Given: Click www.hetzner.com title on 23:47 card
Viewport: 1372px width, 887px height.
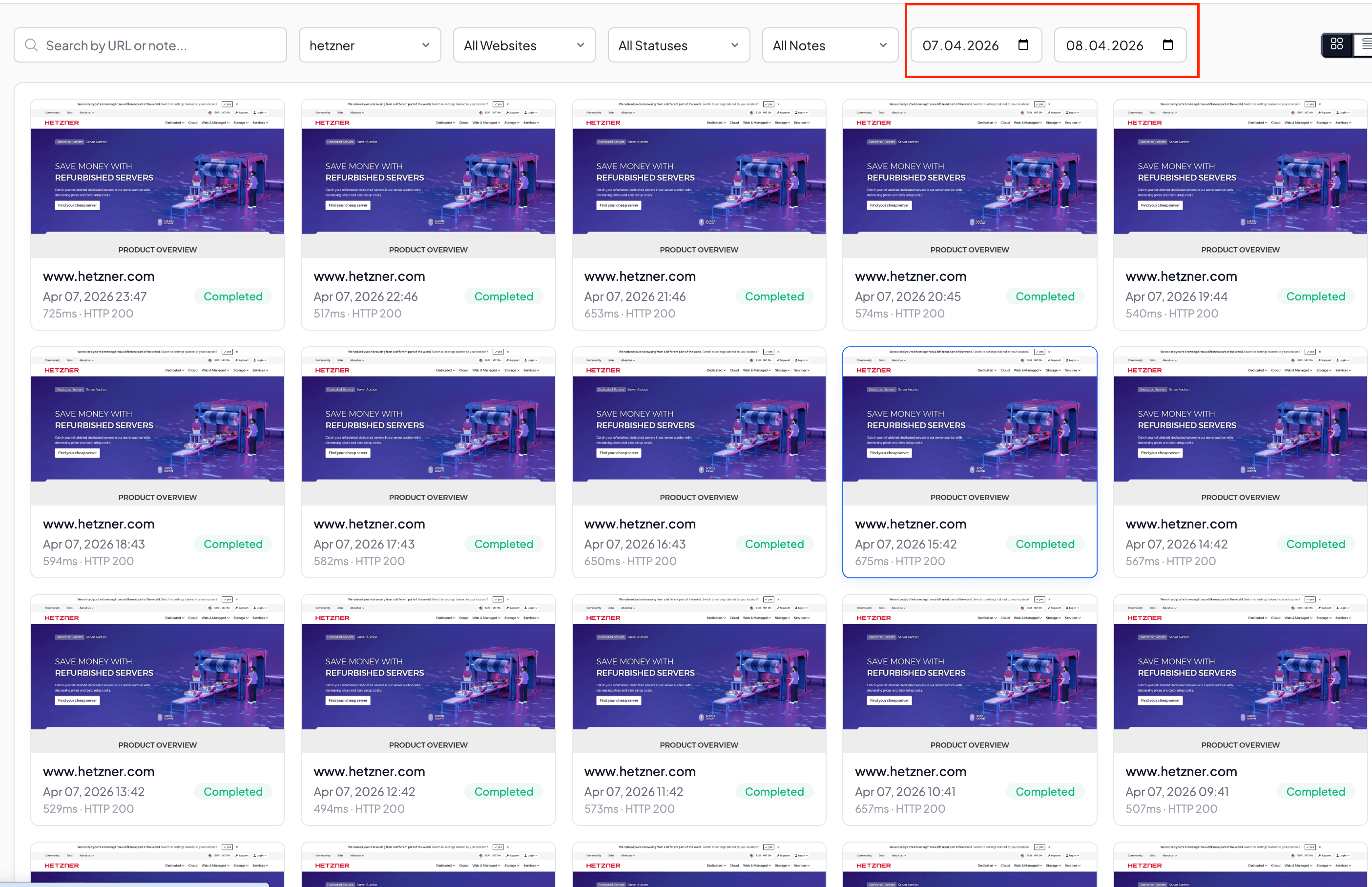Looking at the screenshot, I should coord(99,276).
